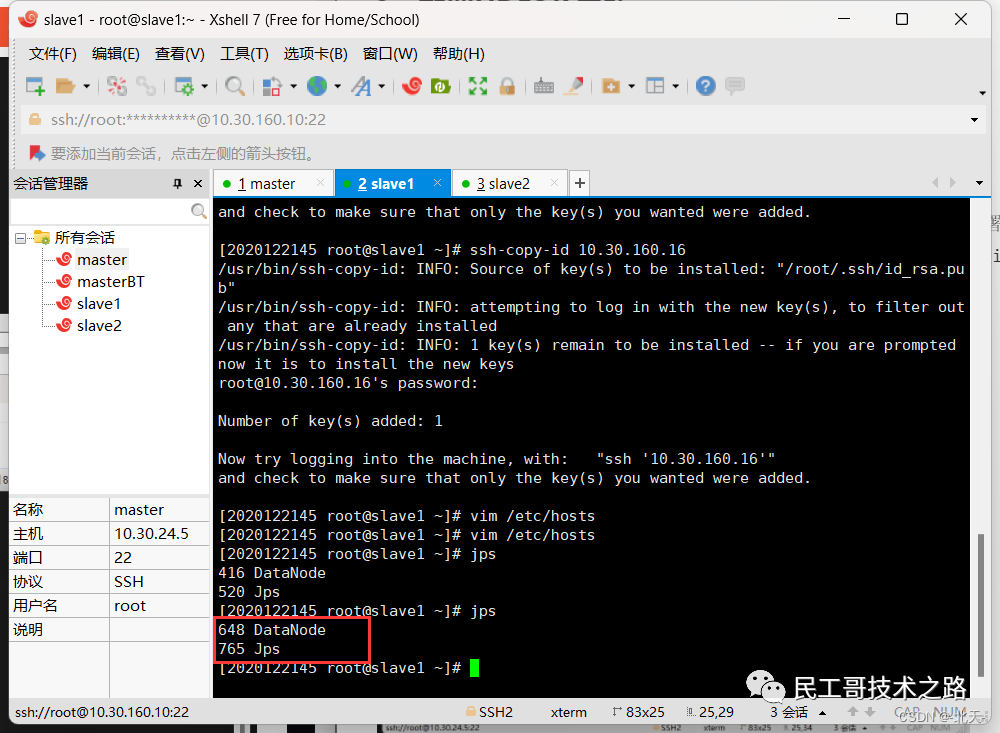The width and height of the screenshot is (1000, 733).
Task: Open the 窗口(W) menu
Action: pos(390,54)
